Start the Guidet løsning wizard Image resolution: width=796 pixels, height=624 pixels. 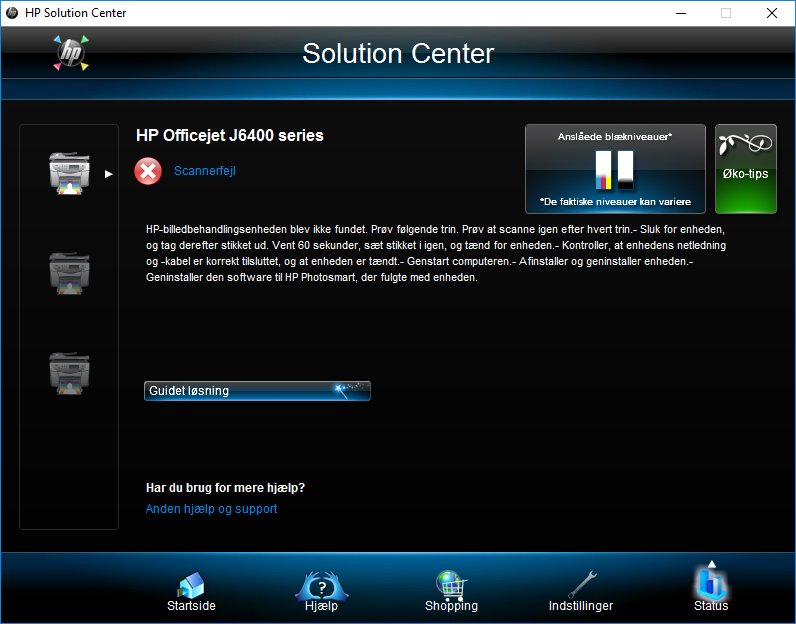257,391
